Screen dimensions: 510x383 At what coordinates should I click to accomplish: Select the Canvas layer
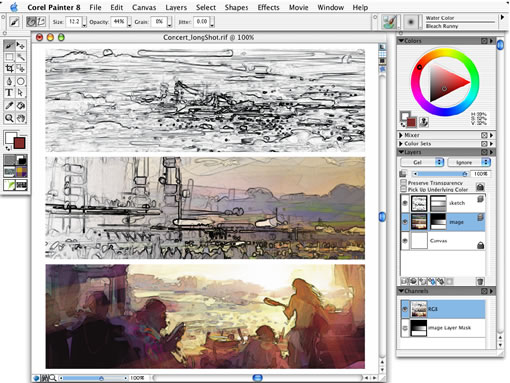point(443,241)
